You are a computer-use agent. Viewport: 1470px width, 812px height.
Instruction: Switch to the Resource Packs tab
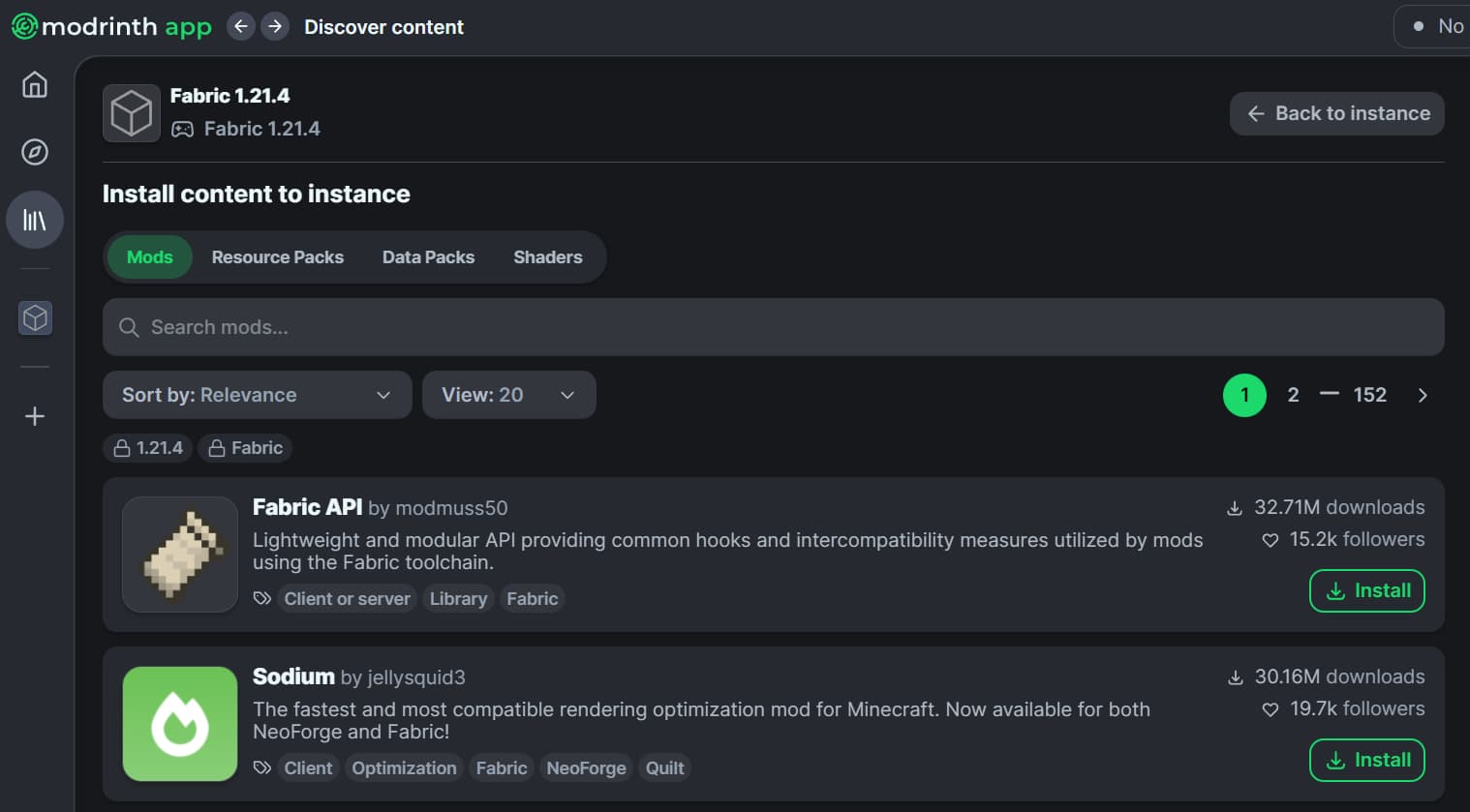tap(278, 257)
